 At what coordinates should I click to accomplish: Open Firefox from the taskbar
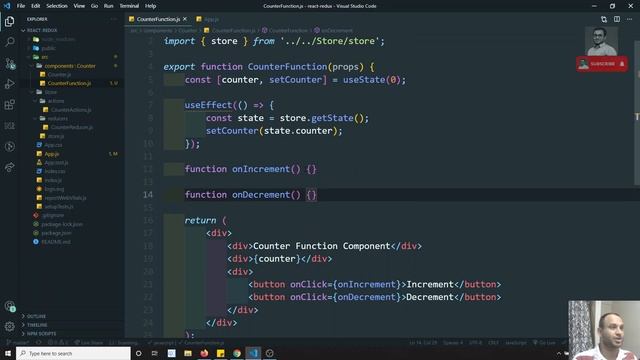tap(204, 353)
